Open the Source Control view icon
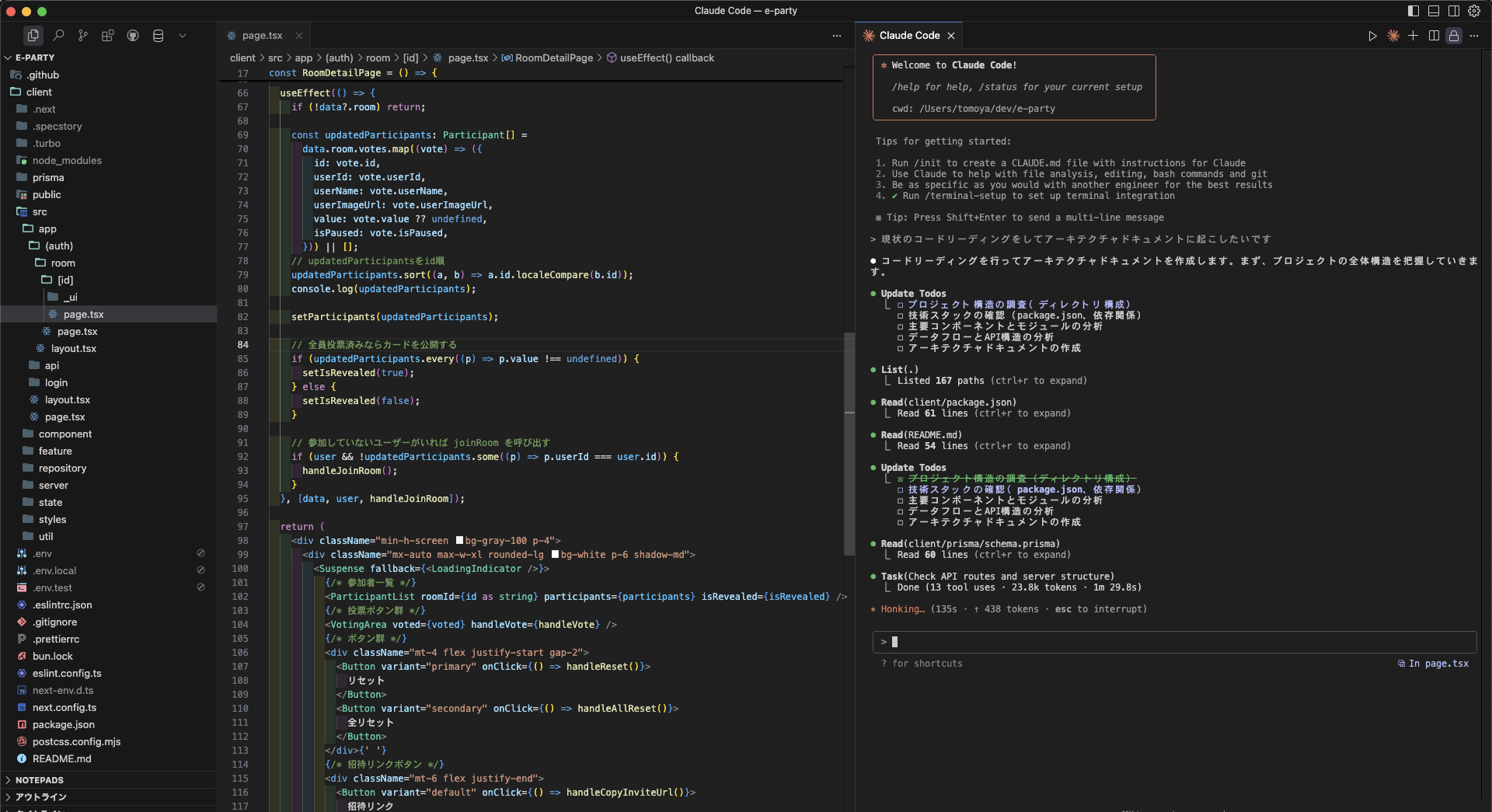The width and height of the screenshot is (1492, 812). (x=83, y=36)
